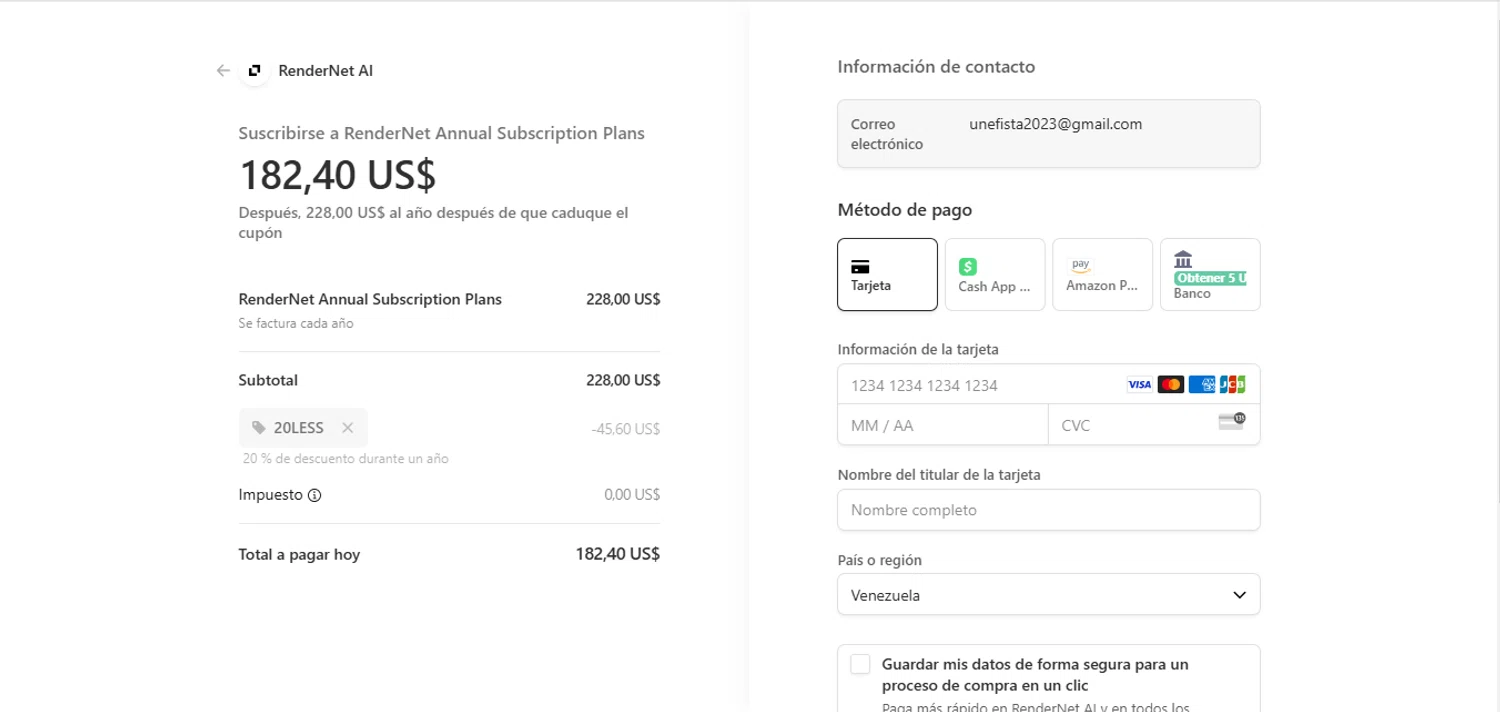1500x712 pixels.
Task: Click the Total a pagar hoy amount 182,40 US$
Action: (x=618, y=554)
